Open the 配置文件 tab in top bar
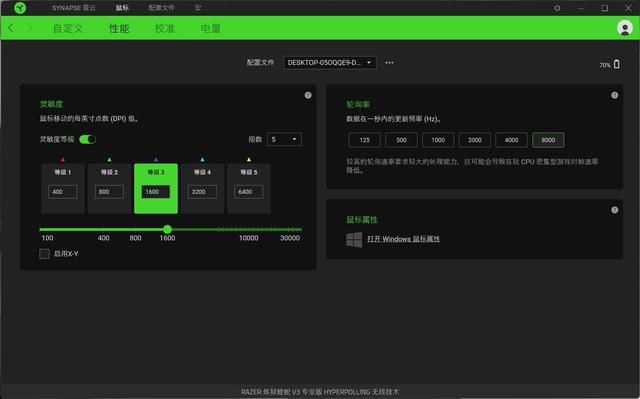The width and height of the screenshot is (640, 399). point(161,8)
